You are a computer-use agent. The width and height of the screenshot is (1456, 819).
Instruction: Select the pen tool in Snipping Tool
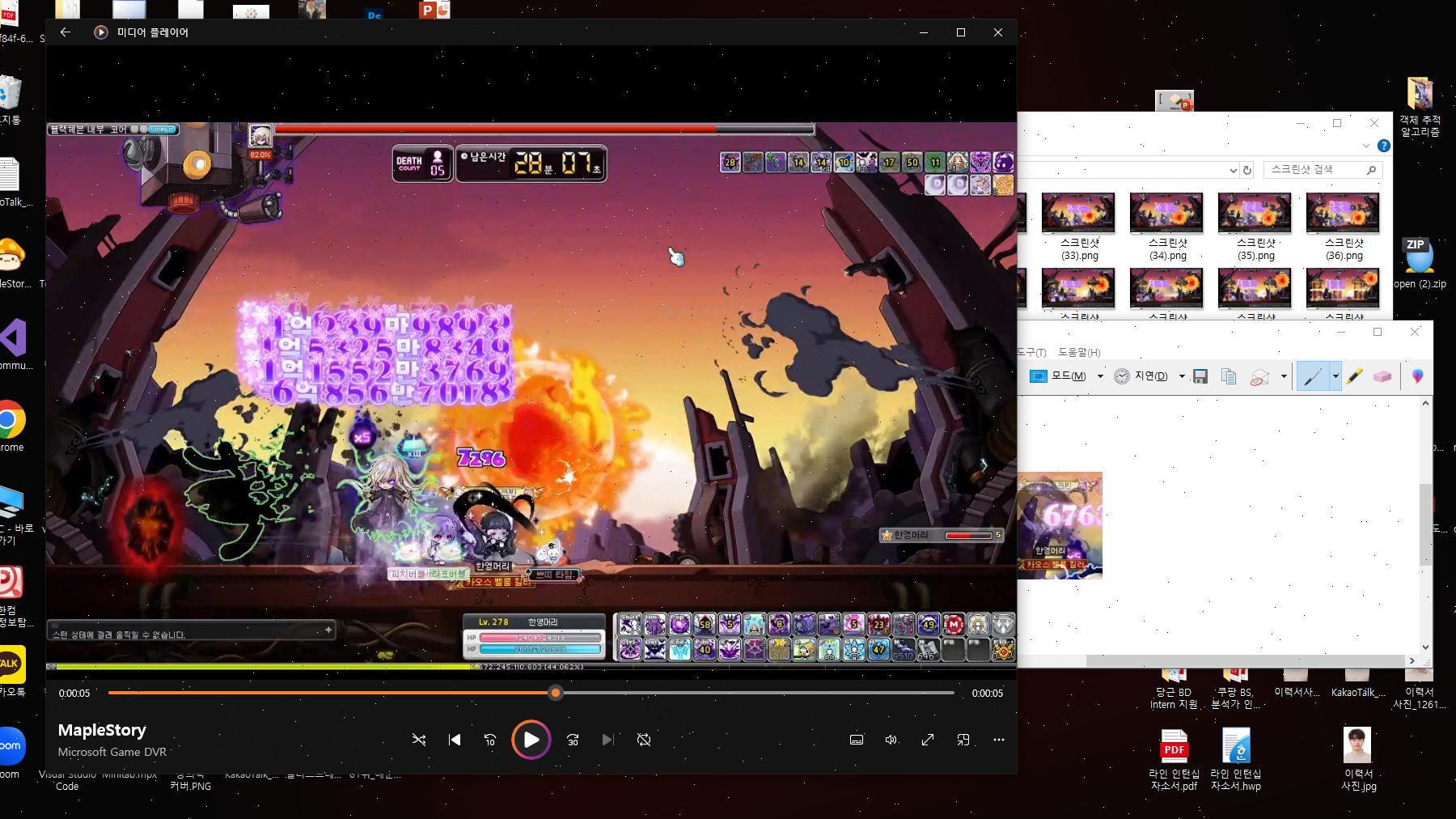(x=1312, y=376)
